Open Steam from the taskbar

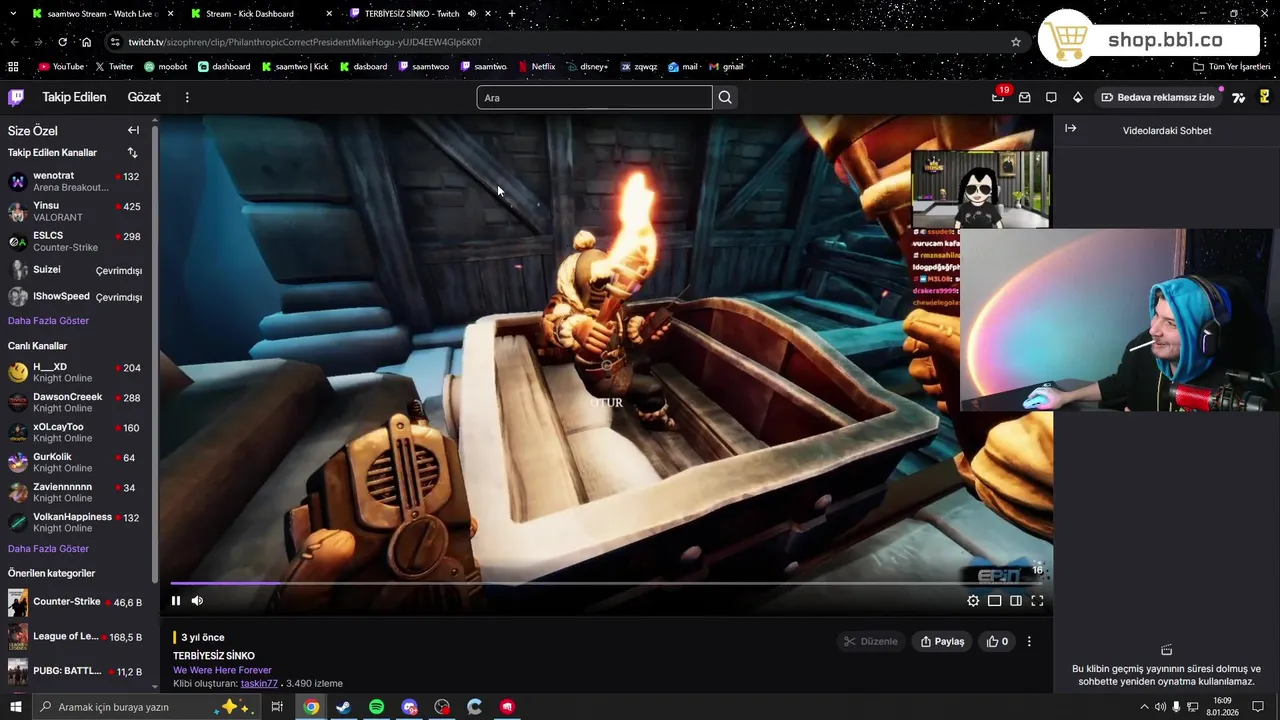click(x=343, y=707)
